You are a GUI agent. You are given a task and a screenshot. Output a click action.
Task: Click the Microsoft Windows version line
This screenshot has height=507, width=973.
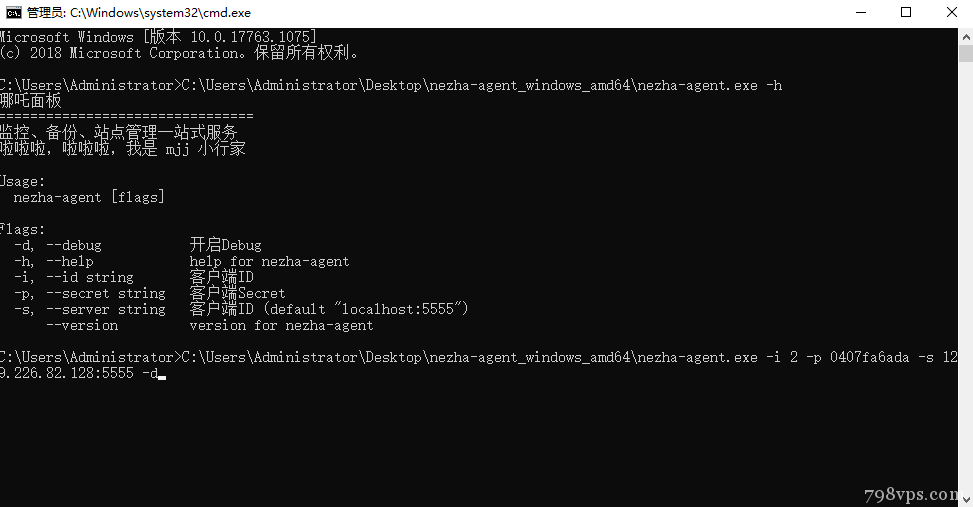tap(158, 37)
